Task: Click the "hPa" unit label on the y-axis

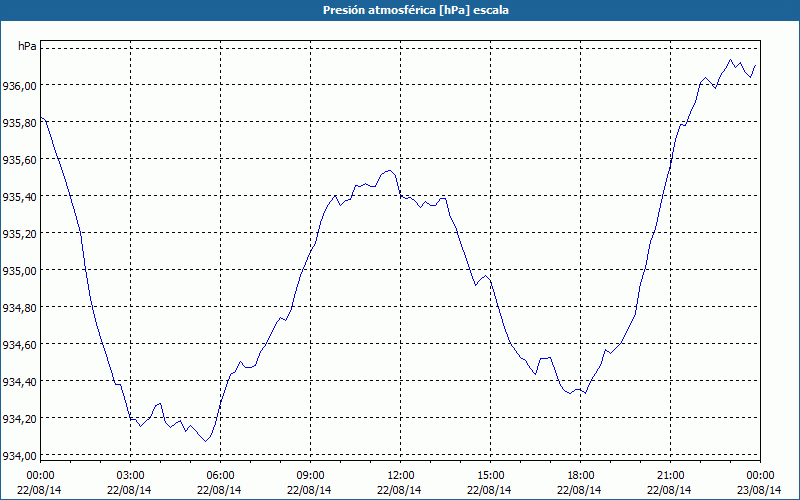Action: pos(27,46)
